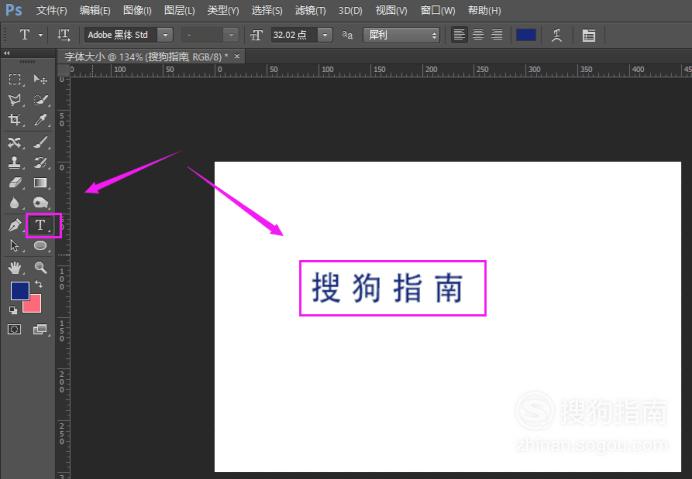Image resolution: width=692 pixels, height=479 pixels.
Task: Click the Photoshop Ps logo
Action: pos(13,9)
